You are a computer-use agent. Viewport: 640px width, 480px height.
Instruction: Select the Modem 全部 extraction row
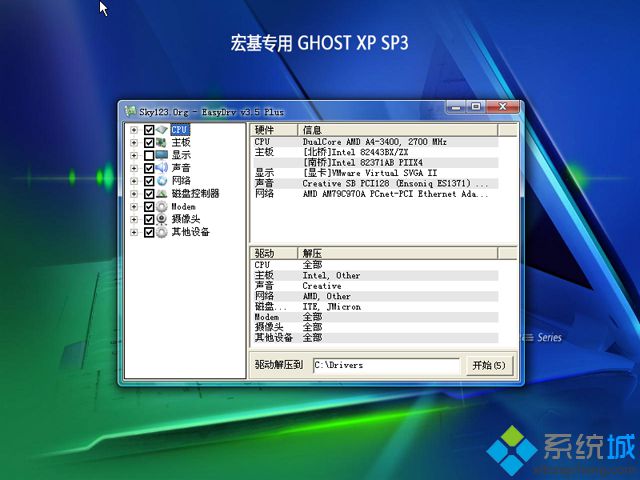[x=374, y=317]
